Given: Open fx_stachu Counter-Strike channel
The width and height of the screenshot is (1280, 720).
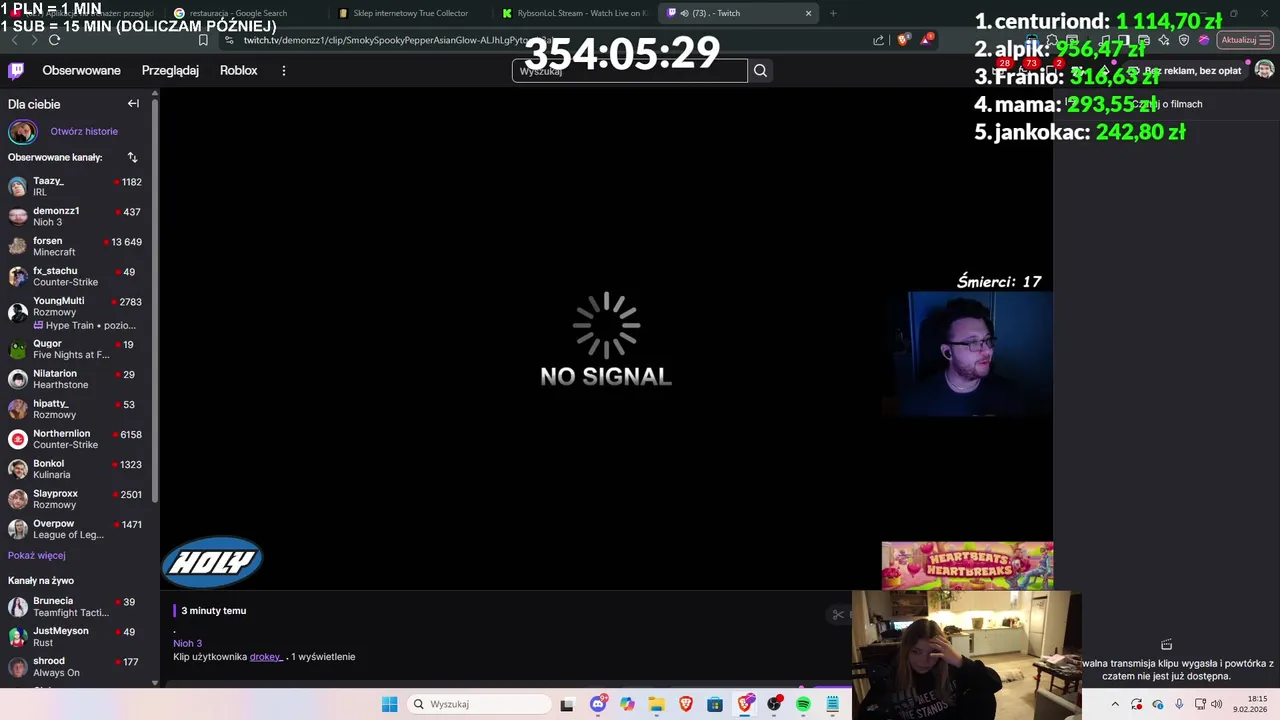Looking at the screenshot, I should point(76,277).
